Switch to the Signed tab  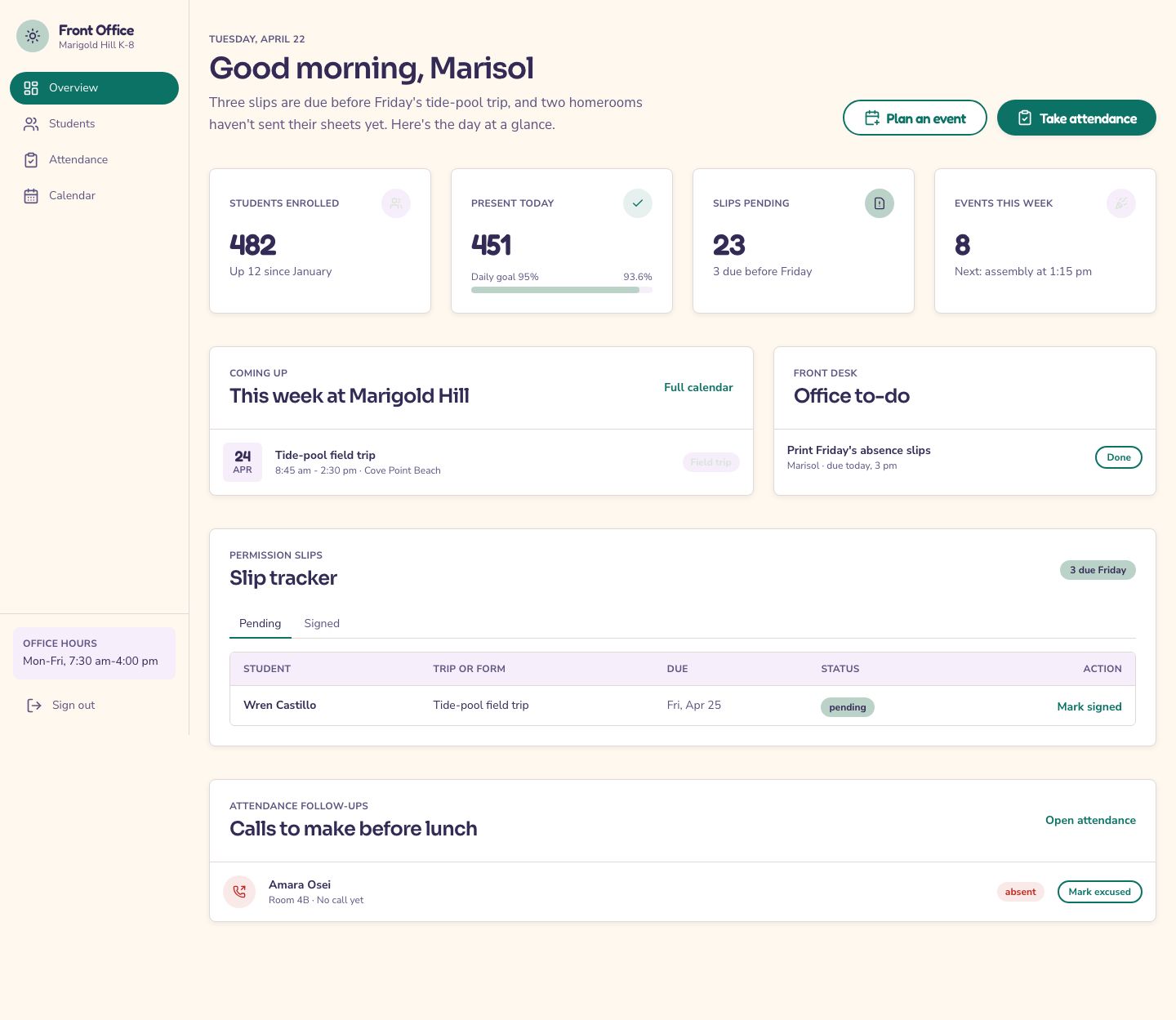(322, 623)
